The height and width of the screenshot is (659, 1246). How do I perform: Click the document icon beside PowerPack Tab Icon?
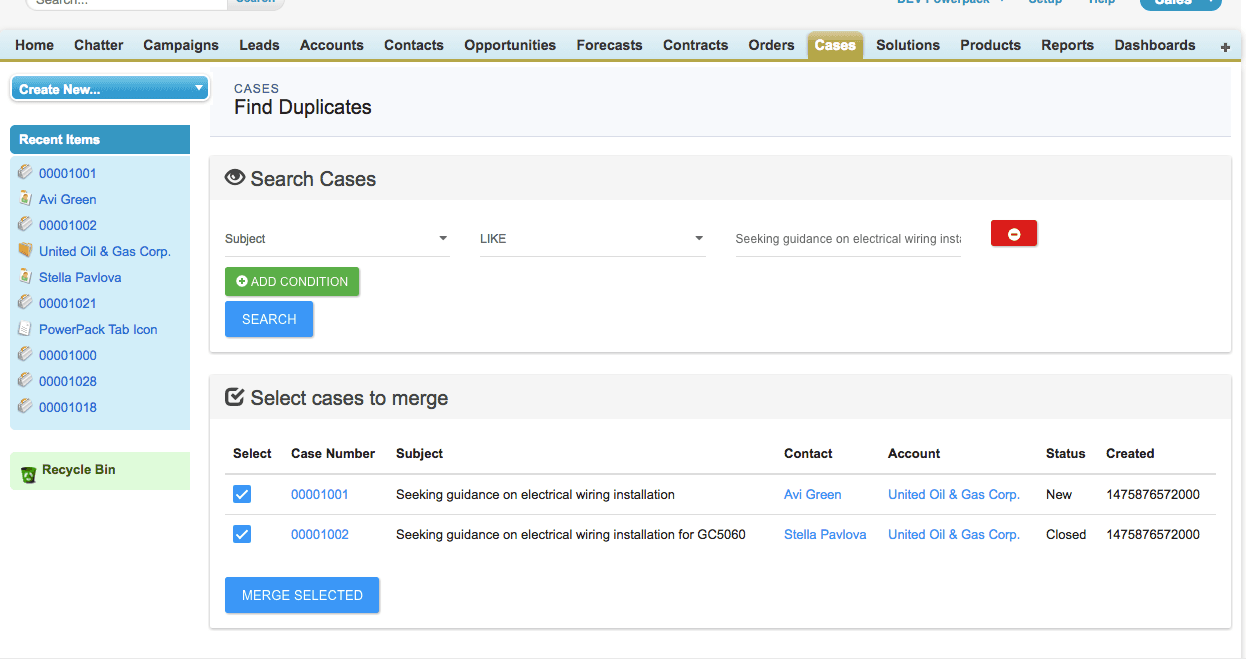pyautogui.click(x=25, y=328)
